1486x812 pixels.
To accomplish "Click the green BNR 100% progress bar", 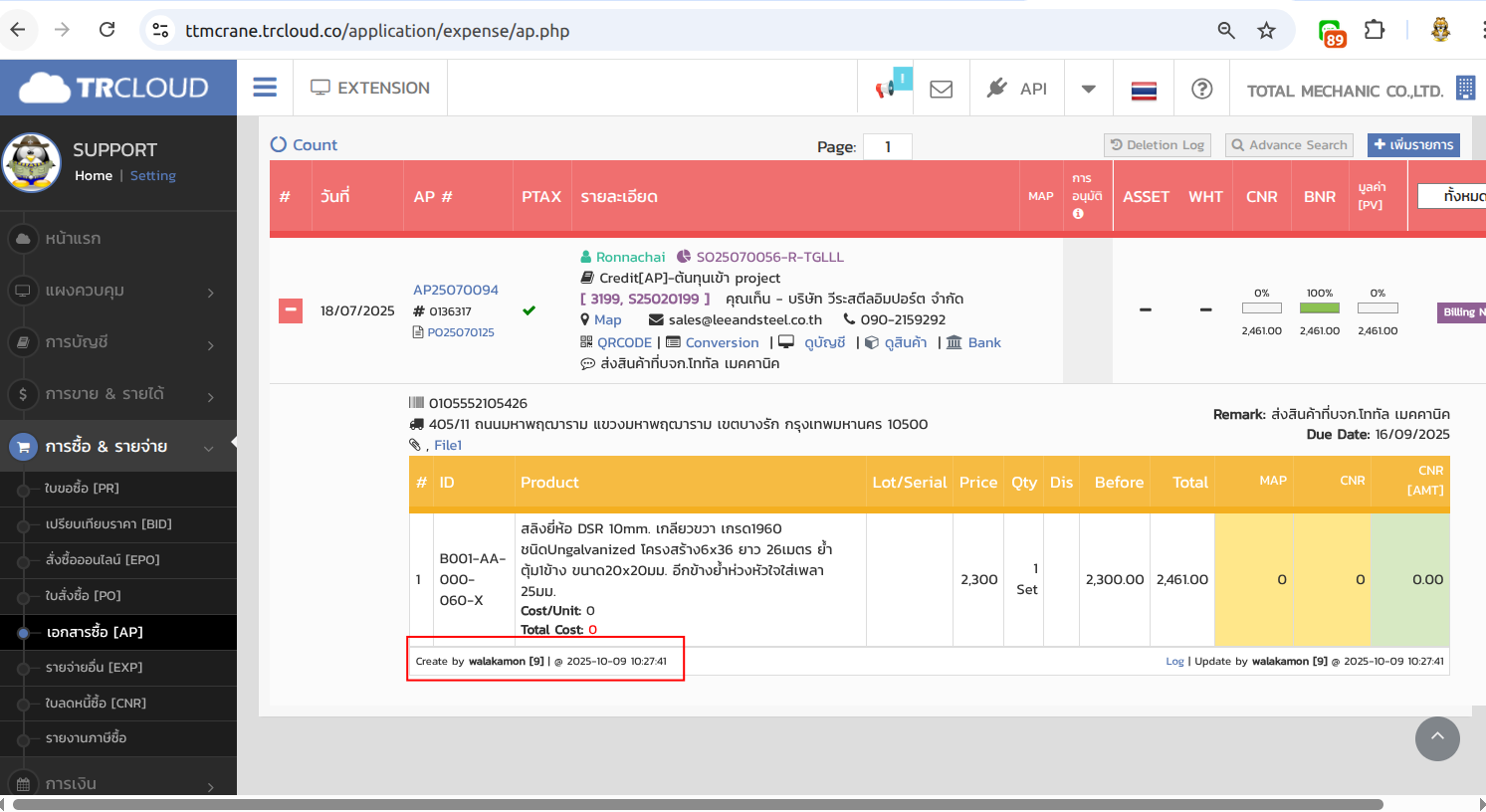I will tap(1320, 308).
